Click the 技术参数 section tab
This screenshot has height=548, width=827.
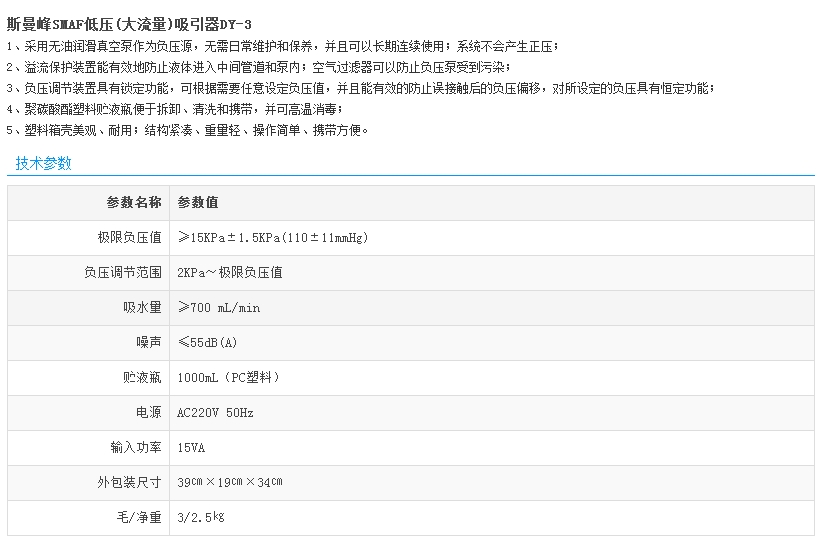43,164
